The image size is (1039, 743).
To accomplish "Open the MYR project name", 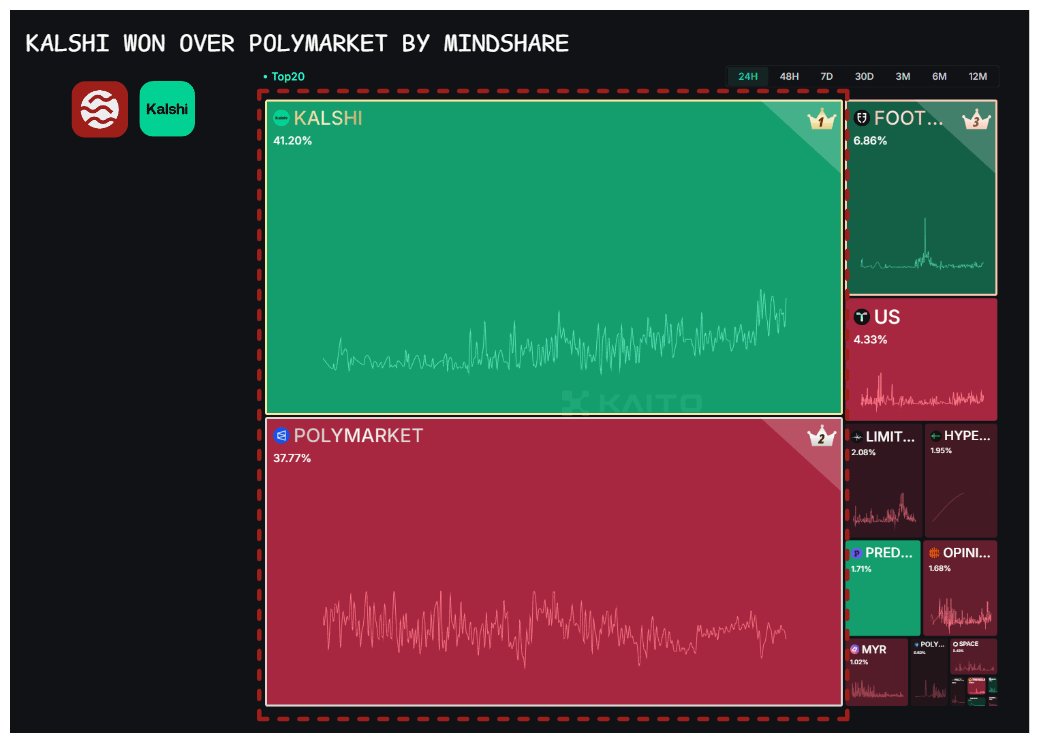I will pos(873,650).
